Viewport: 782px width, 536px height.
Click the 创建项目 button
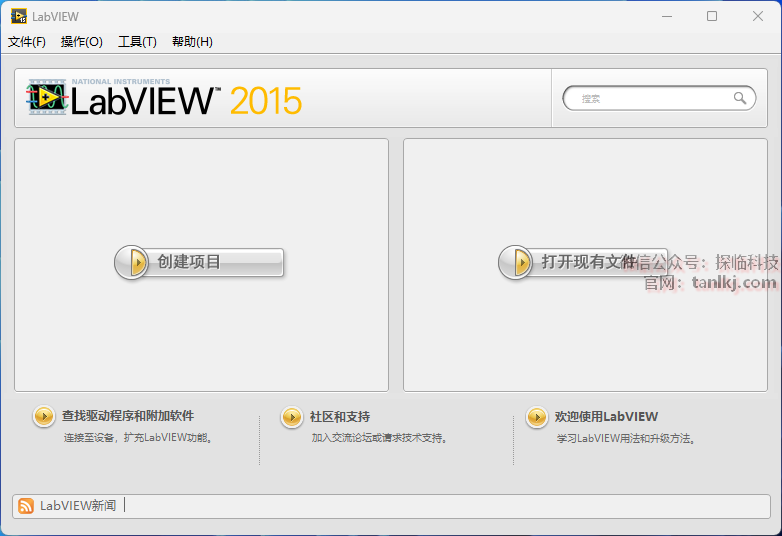click(x=199, y=262)
